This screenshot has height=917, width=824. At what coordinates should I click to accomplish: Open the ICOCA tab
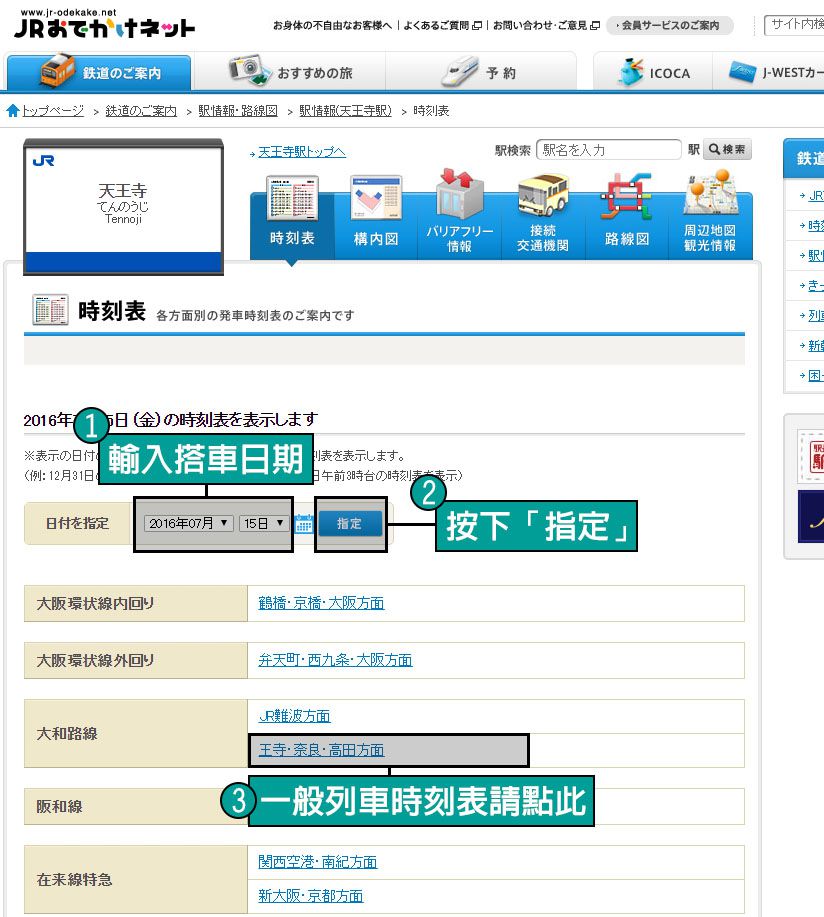(652, 72)
